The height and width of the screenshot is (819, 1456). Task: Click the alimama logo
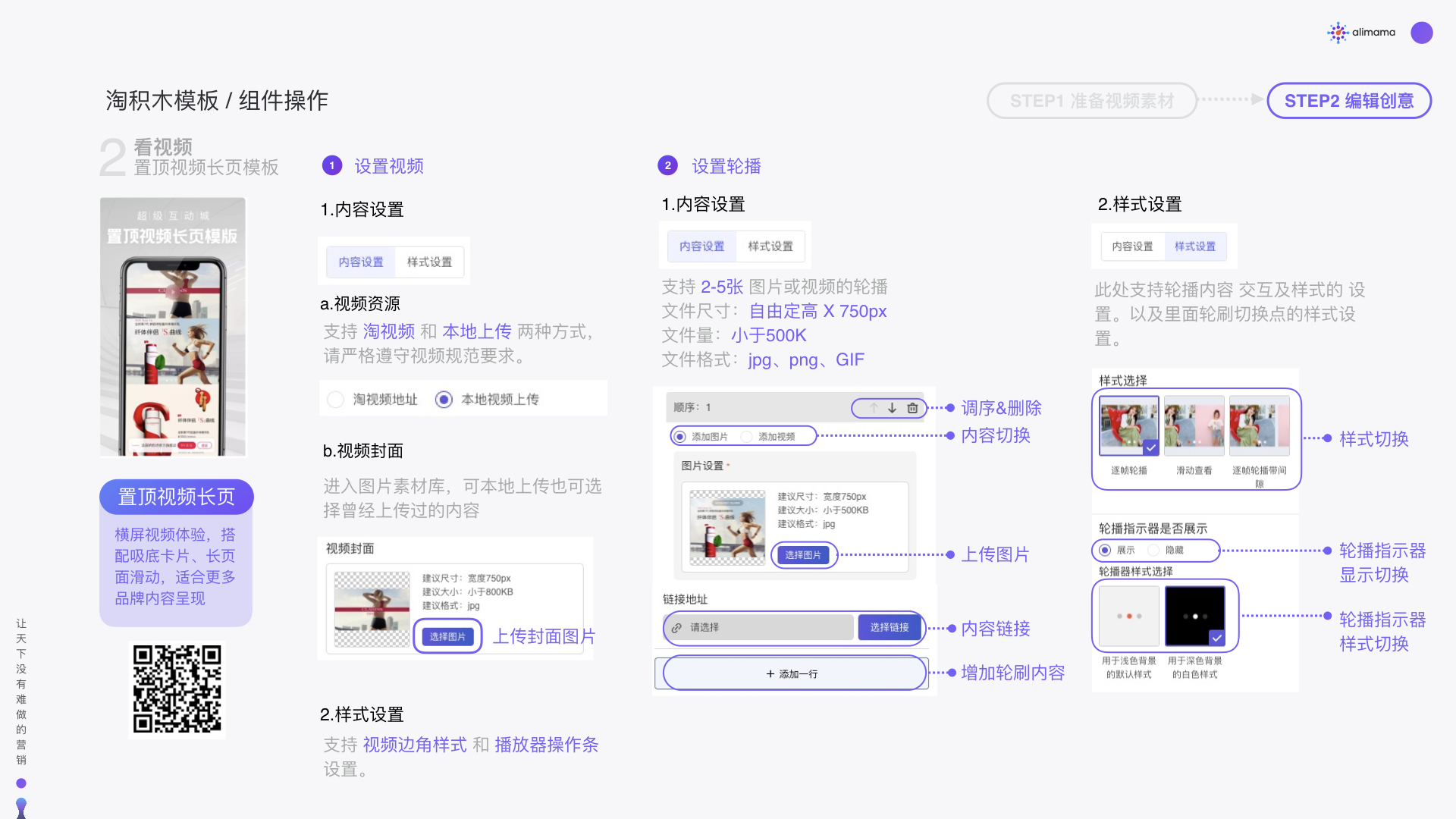point(1362,33)
